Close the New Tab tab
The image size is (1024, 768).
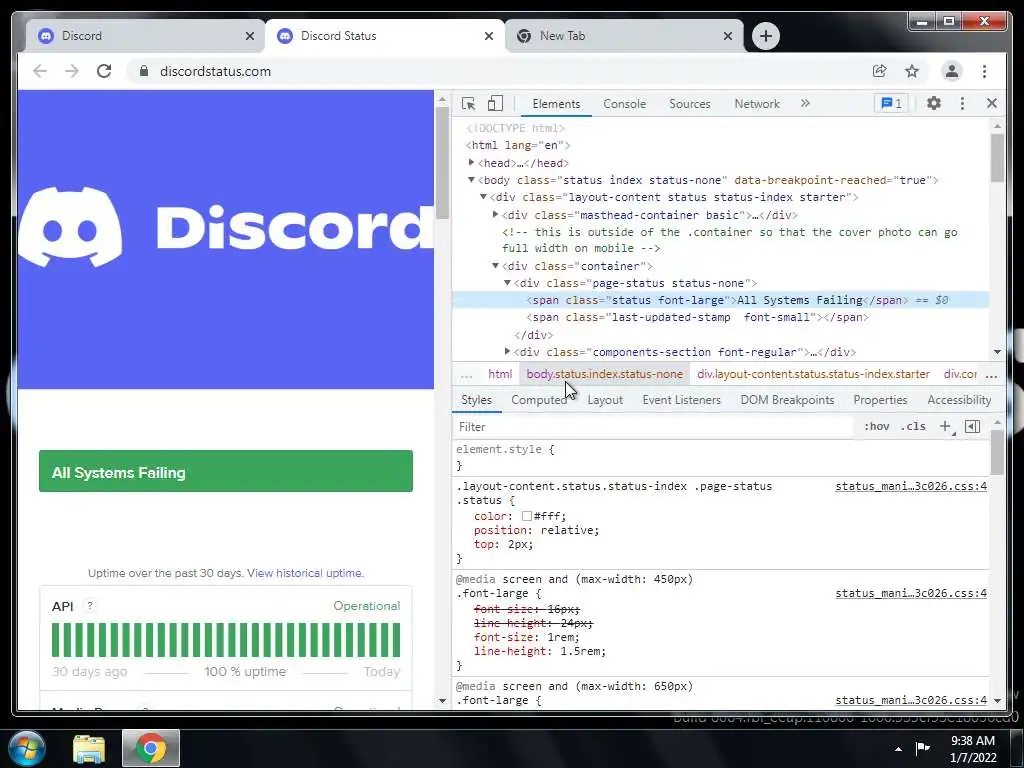tap(728, 36)
